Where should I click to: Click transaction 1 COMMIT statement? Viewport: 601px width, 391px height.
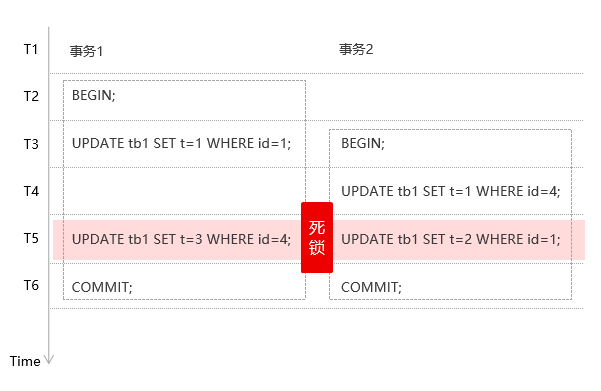102,287
